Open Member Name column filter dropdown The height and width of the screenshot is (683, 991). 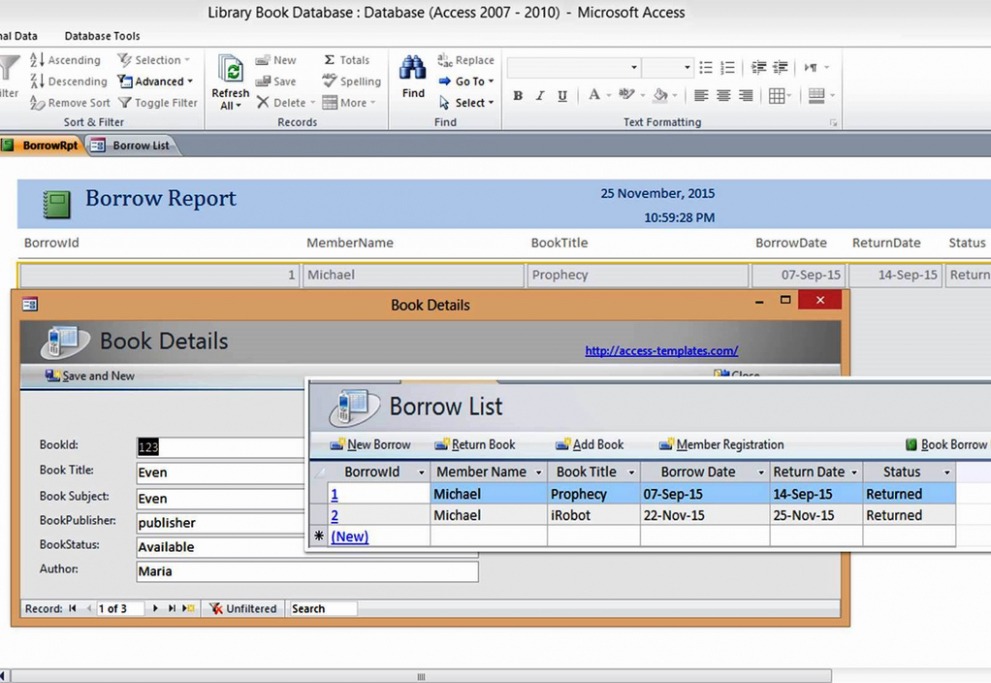pyautogui.click(x=539, y=472)
